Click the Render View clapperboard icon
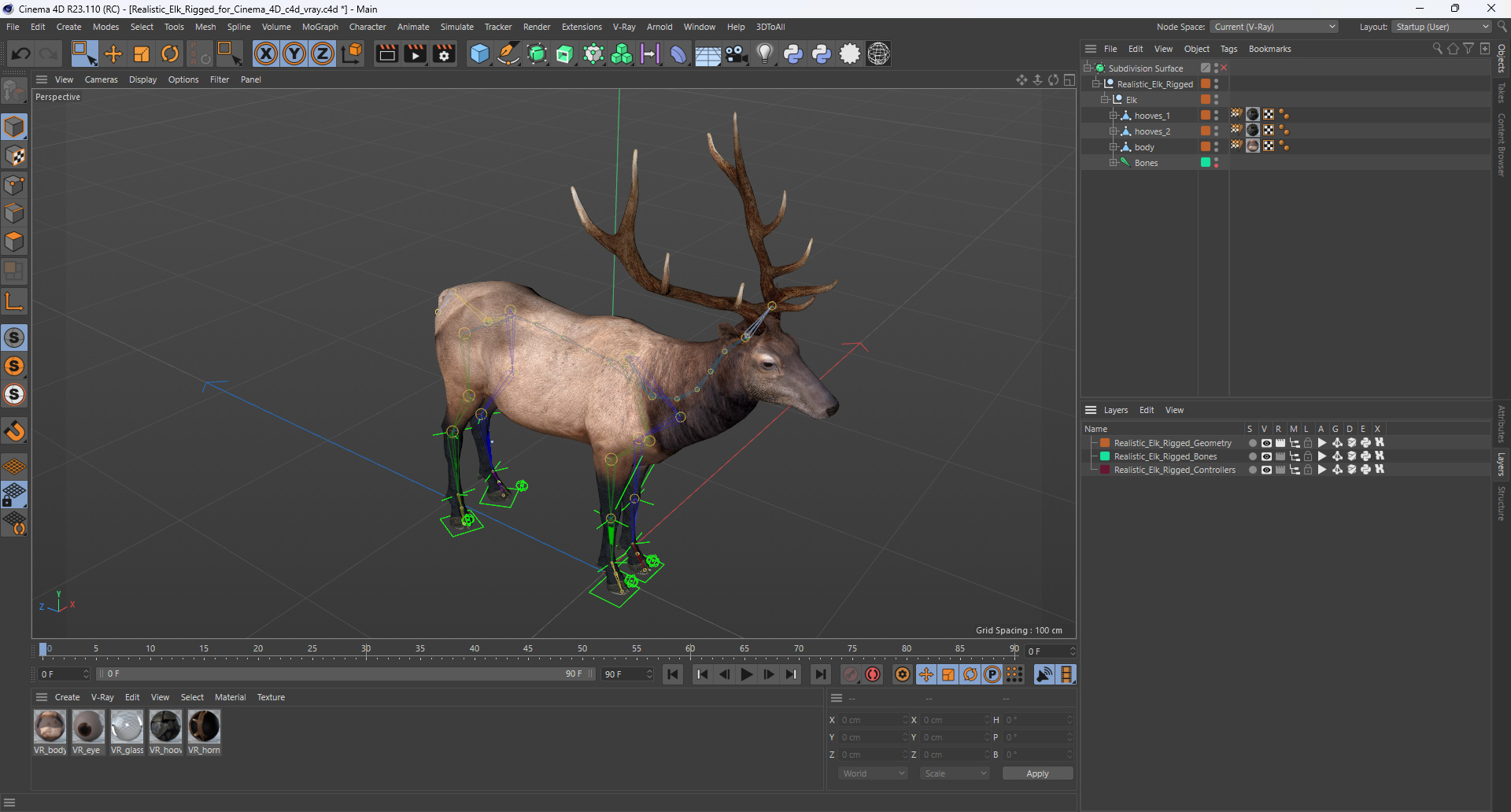Image resolution: width=1511 pixels, height=812 pixels. (386, 54)
